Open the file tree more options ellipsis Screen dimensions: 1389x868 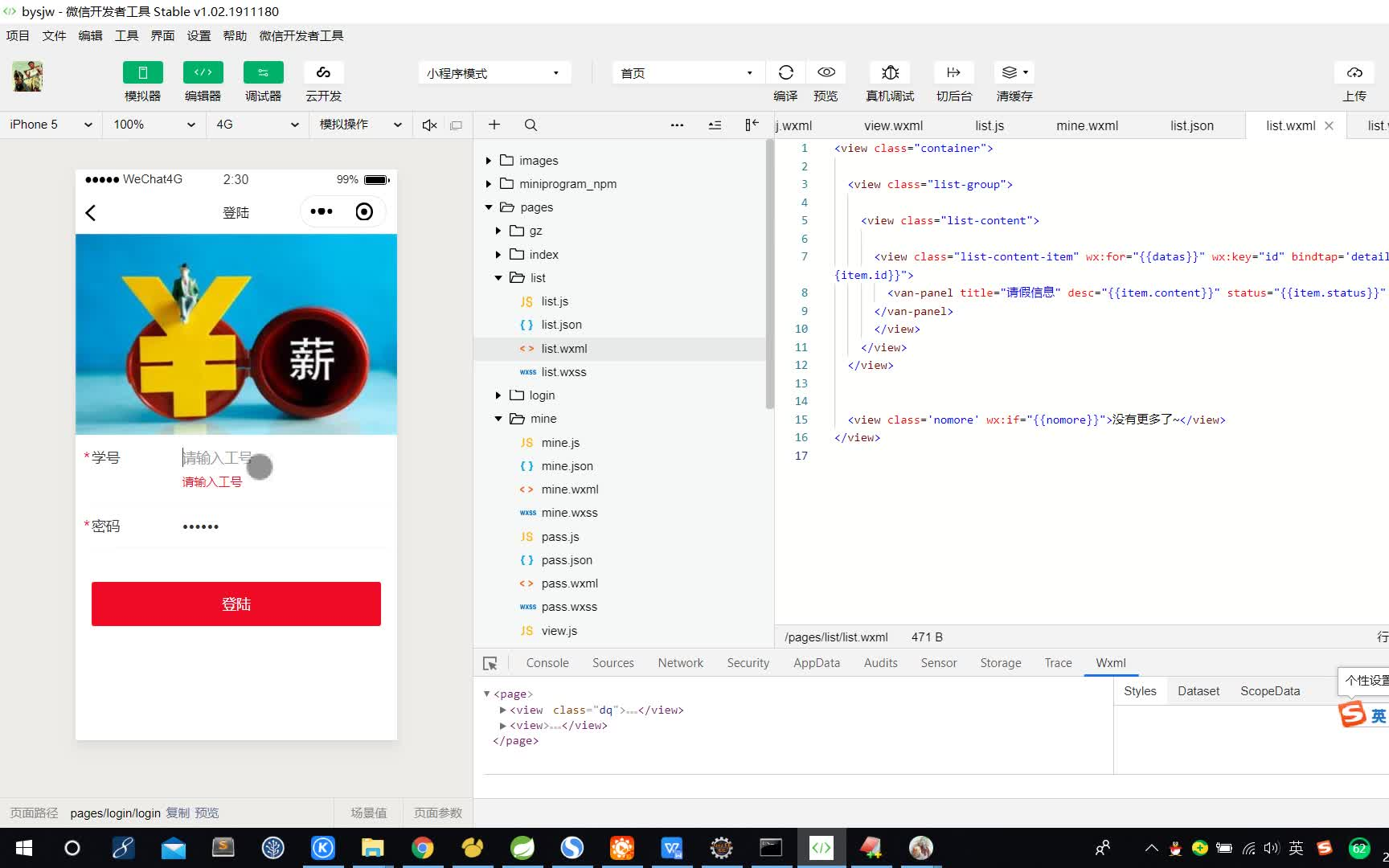coord(677,125)
